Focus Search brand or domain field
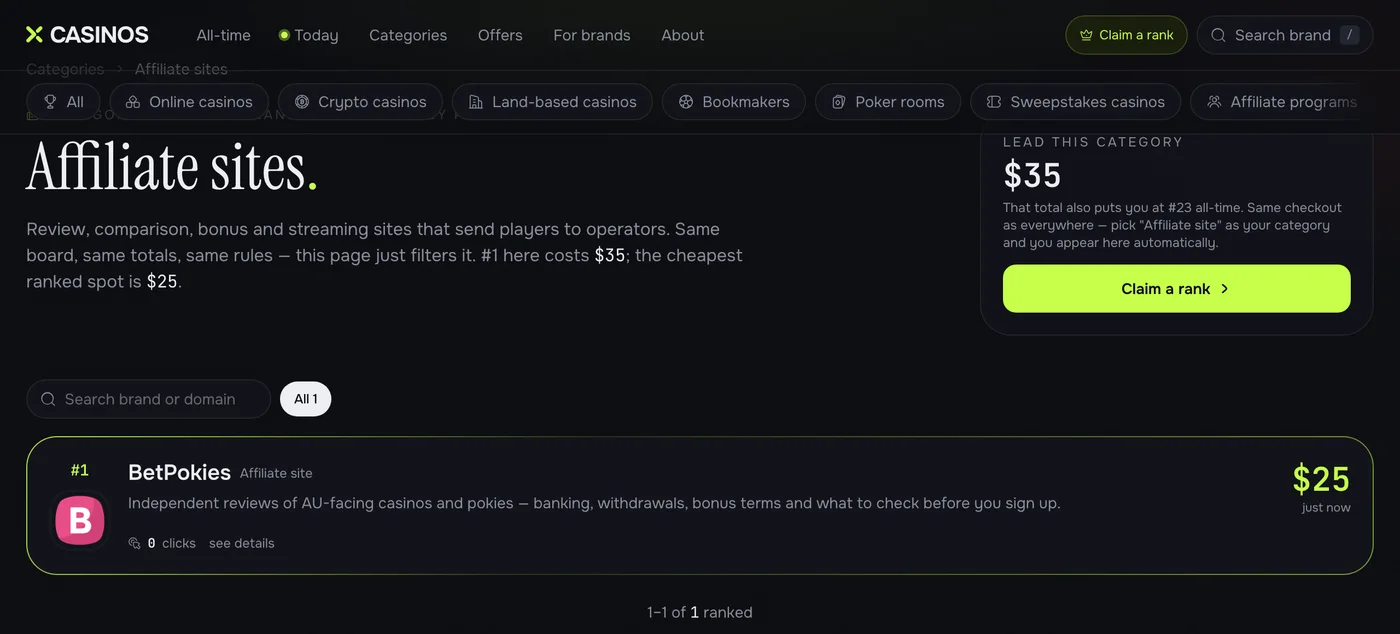This screenshot has width=1400, height=634. pos(148,399)
